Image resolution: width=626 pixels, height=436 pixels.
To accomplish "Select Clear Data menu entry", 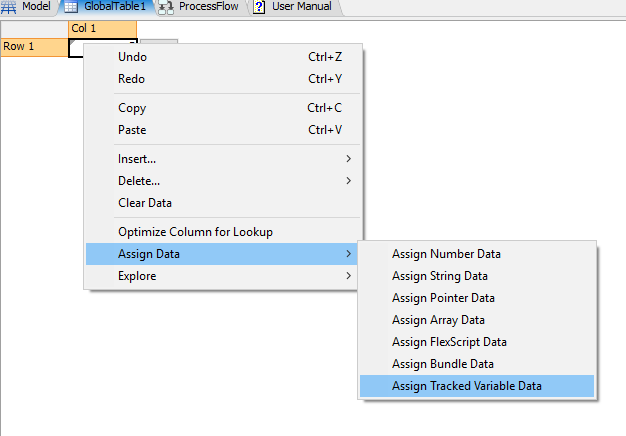I will pos(145,203).
